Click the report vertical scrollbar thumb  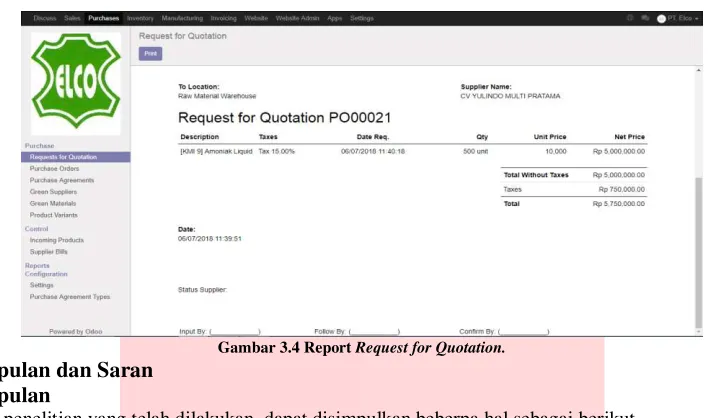point(699,252)
